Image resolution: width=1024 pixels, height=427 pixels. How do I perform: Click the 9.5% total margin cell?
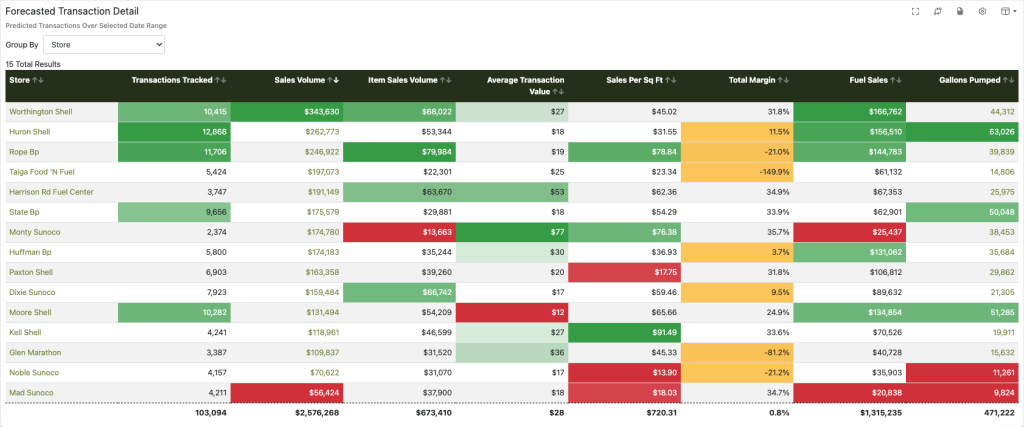[x=737, y=293]
